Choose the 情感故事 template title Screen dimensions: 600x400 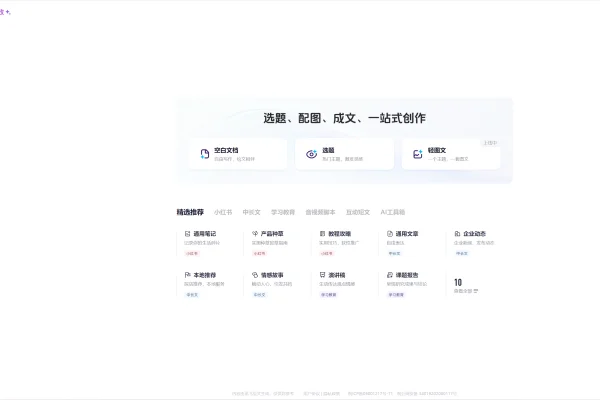coord(272,275)
